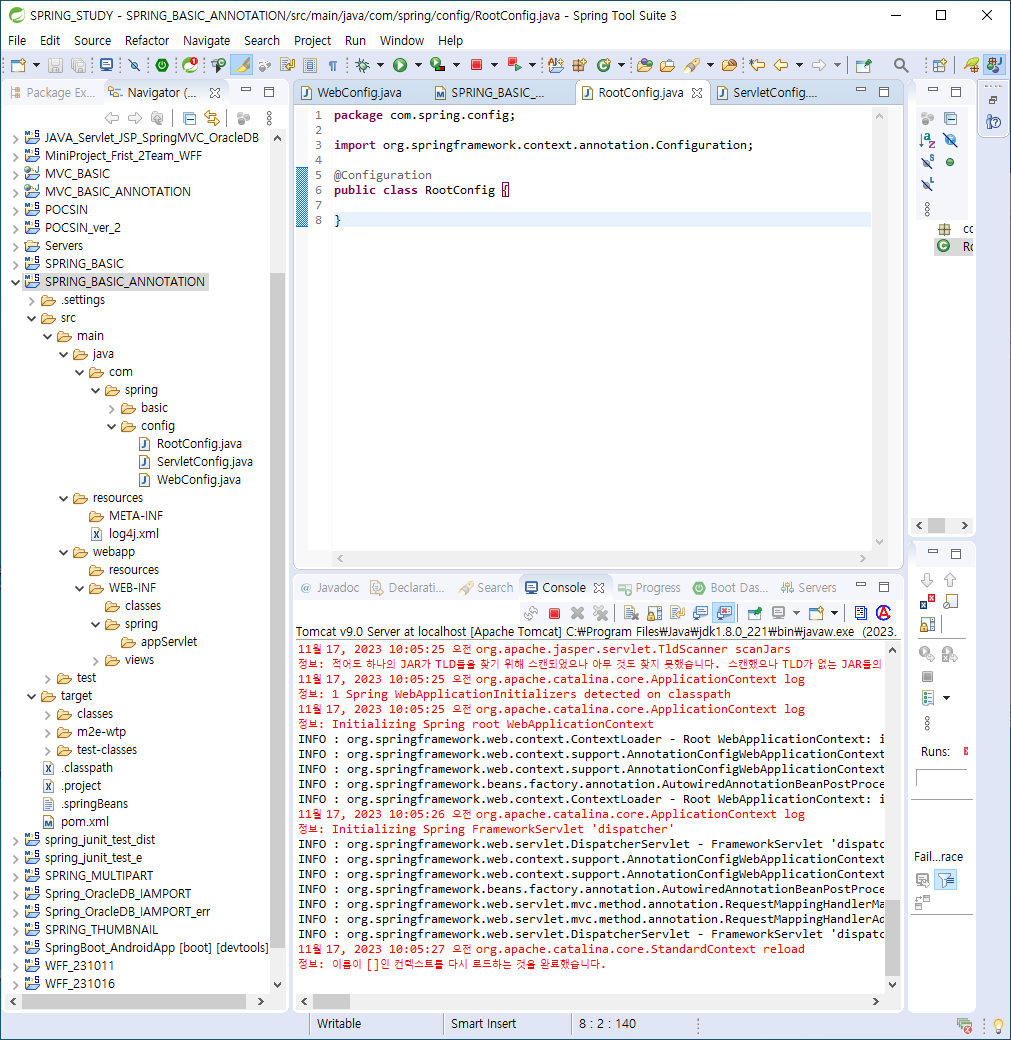Select the appServlet folder
The height and width of the screenshot is (1040, 1011).
168,642
